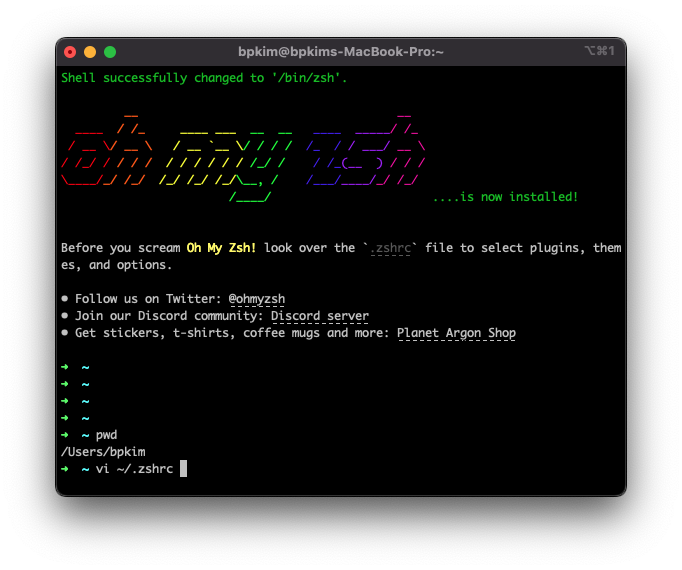The width and height of the screenshot is (682, 570).
Task: Click the 'Follow us on Twitter:' text
Action: click(148, 299)
